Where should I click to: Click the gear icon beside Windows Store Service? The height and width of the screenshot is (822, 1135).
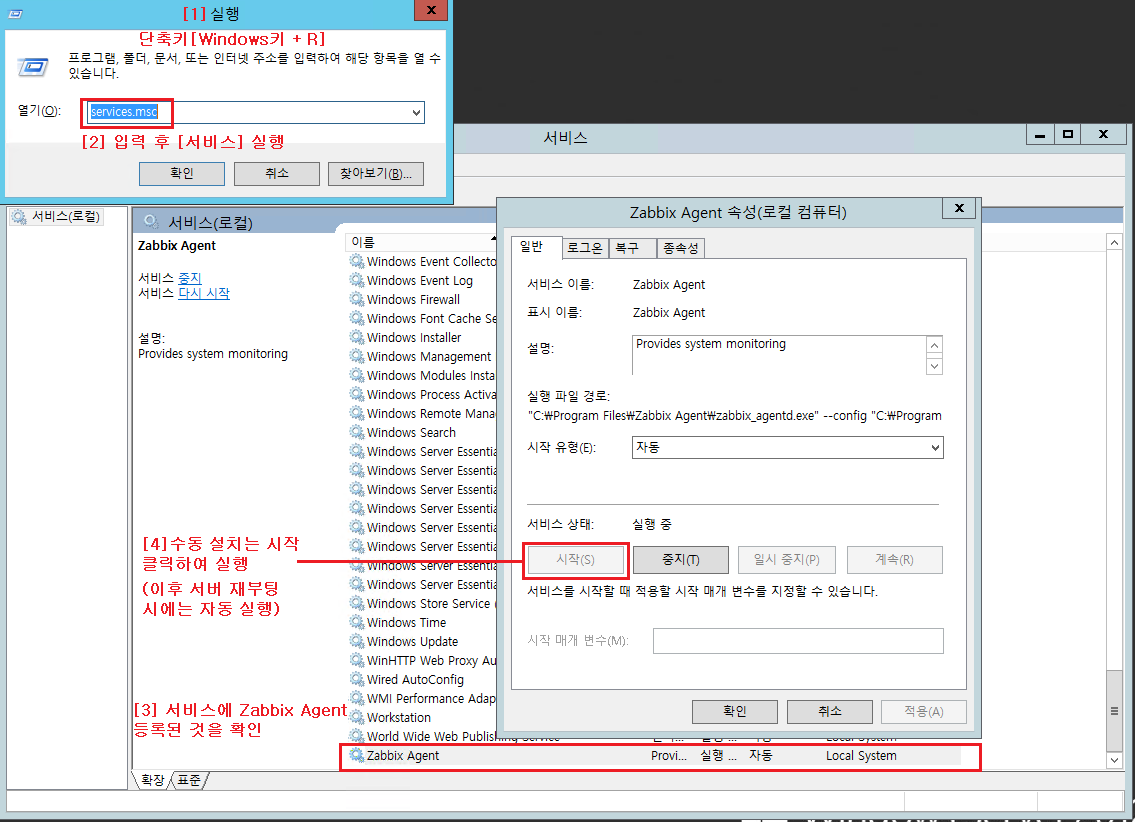click(x=357, y=603)
